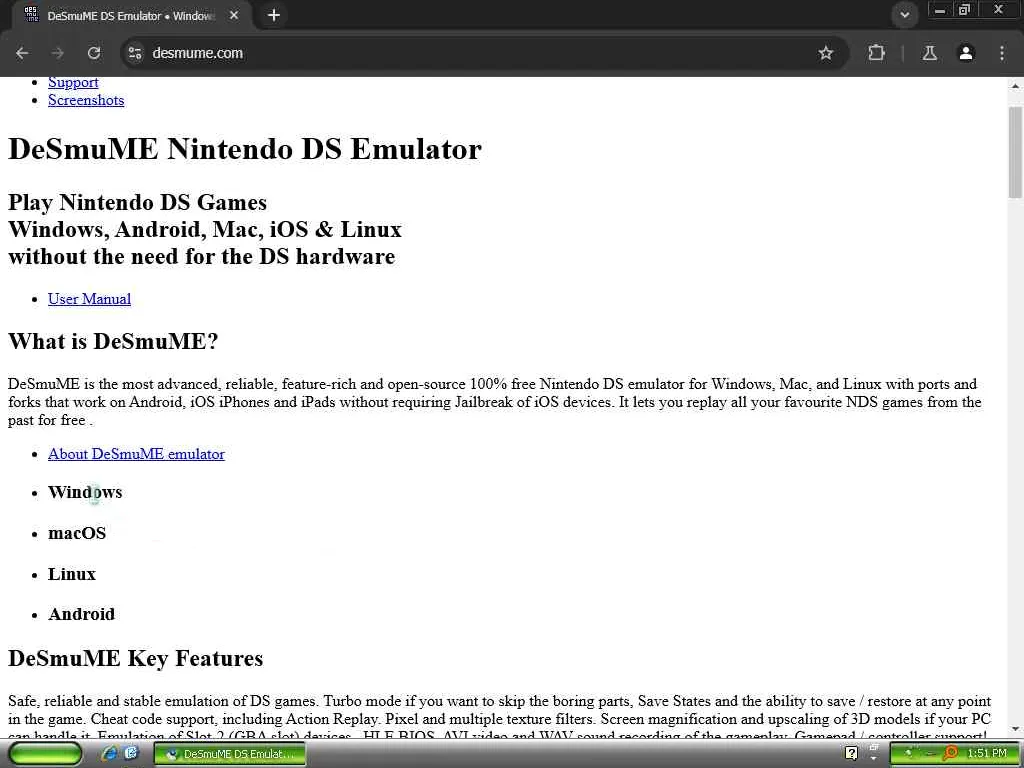
Task: Restore down the Chrome window
Action: (964, 10)
